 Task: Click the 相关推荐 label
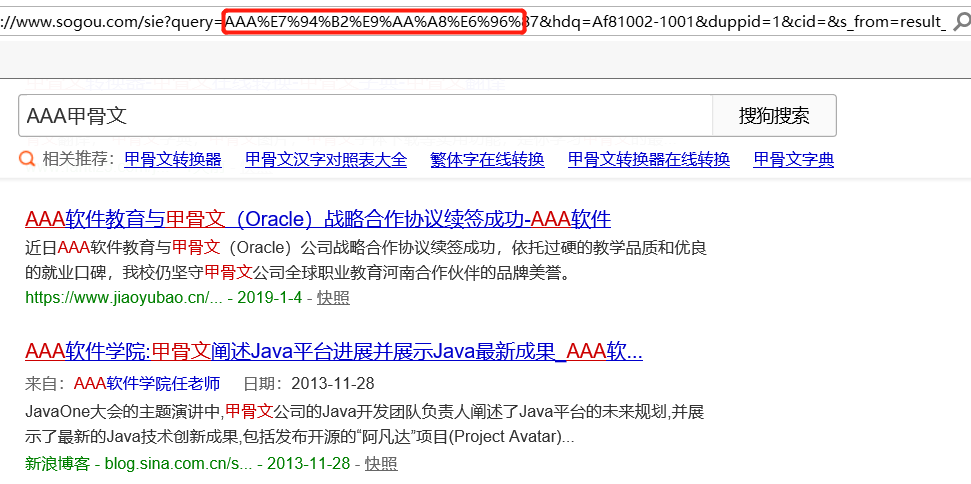(x=78, y=160)
